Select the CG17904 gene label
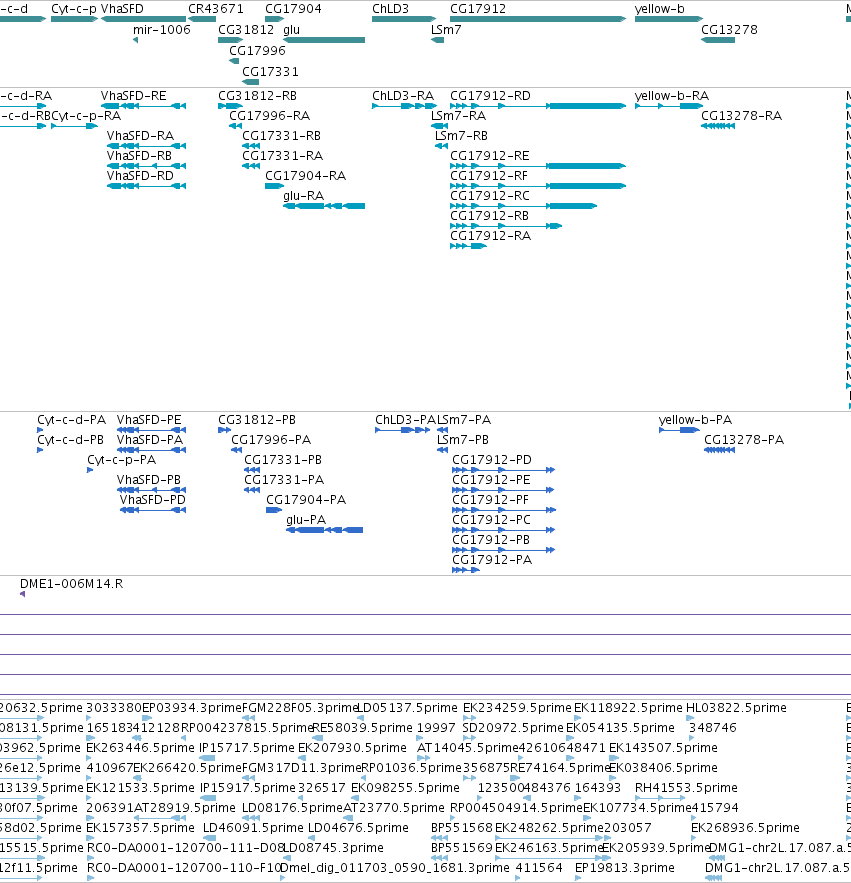This screenshot has height=883, width=851. pos(293,9)
